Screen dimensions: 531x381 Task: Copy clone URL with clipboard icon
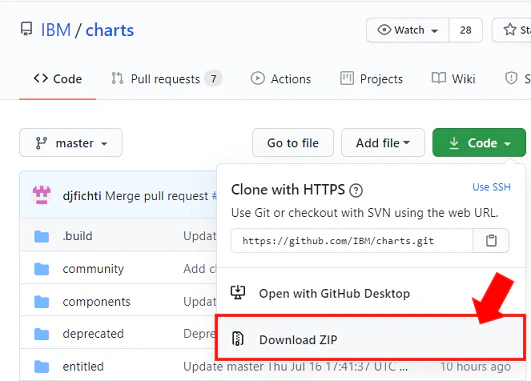[x=491, y=241]
